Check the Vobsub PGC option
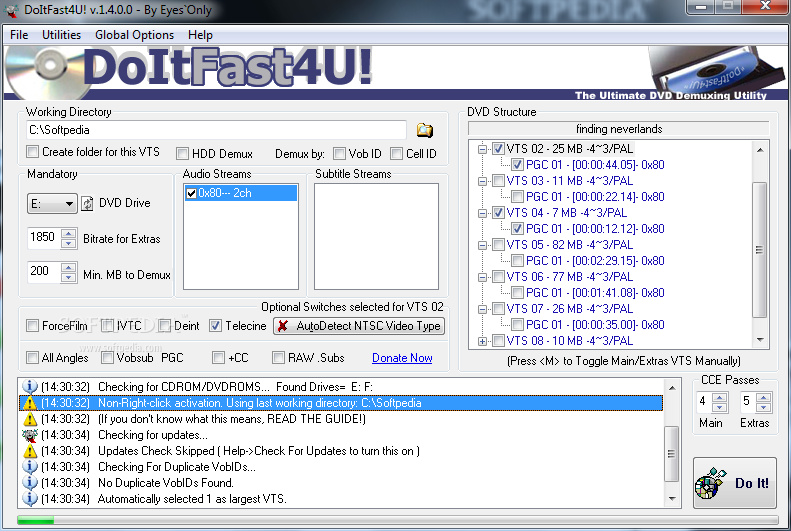Image resolution: width=791 pixels, height=531 pixels. (x=107, y=358)
